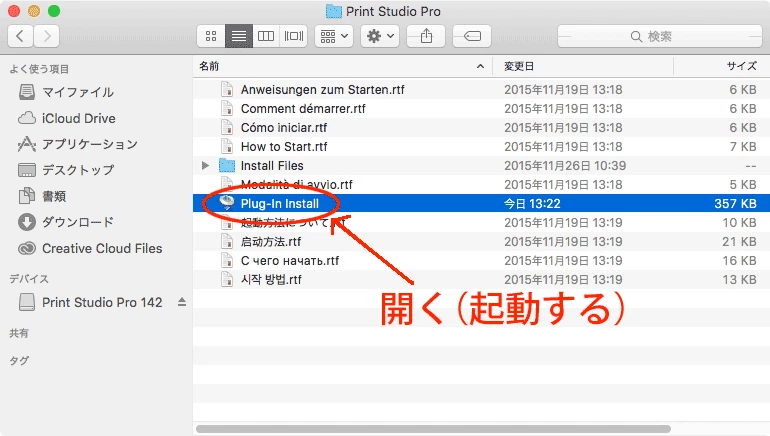Click the Cómo iniciar.rtf document icon
This screenshot has height=436, width=770.
[x=227, y=128]
